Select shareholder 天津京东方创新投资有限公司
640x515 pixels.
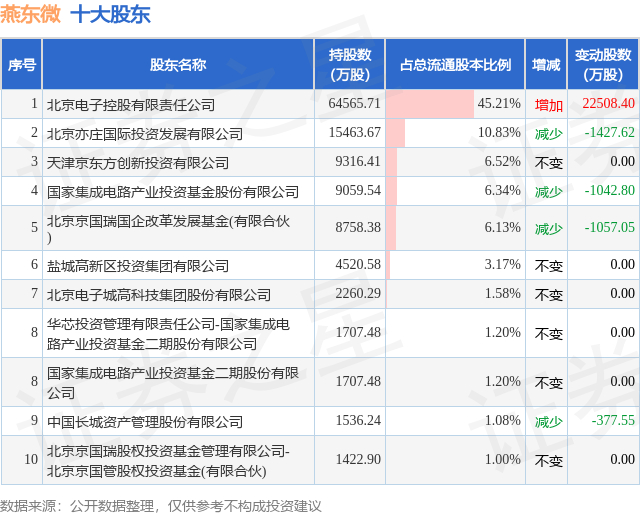[138, 163]
